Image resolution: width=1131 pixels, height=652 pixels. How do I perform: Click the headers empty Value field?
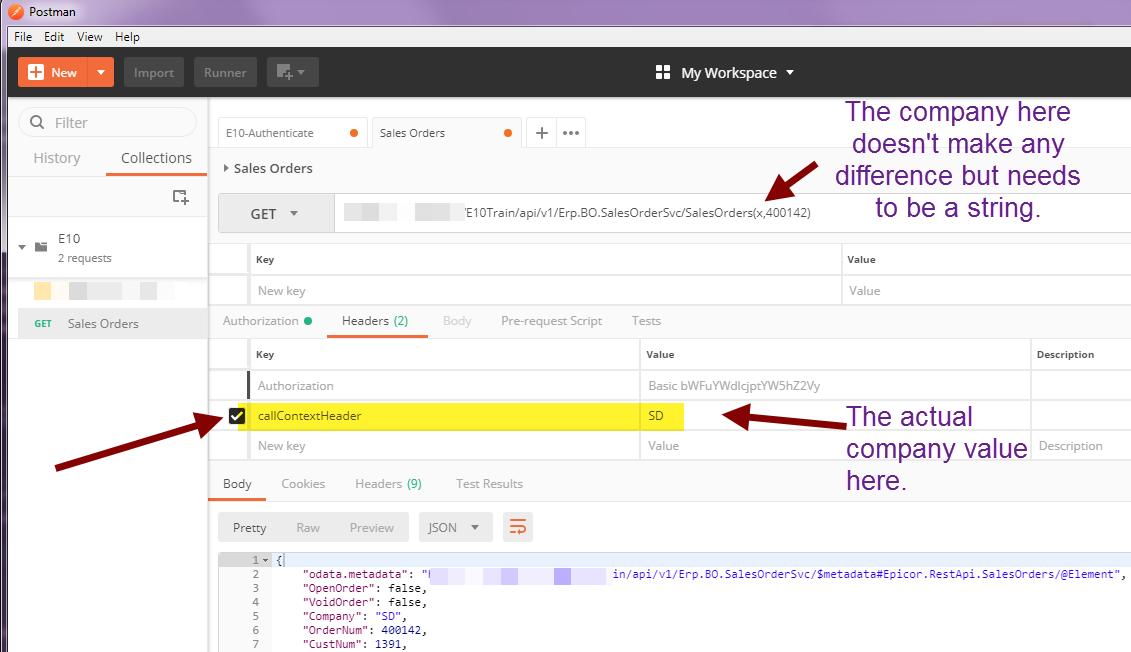pos(835,446)
